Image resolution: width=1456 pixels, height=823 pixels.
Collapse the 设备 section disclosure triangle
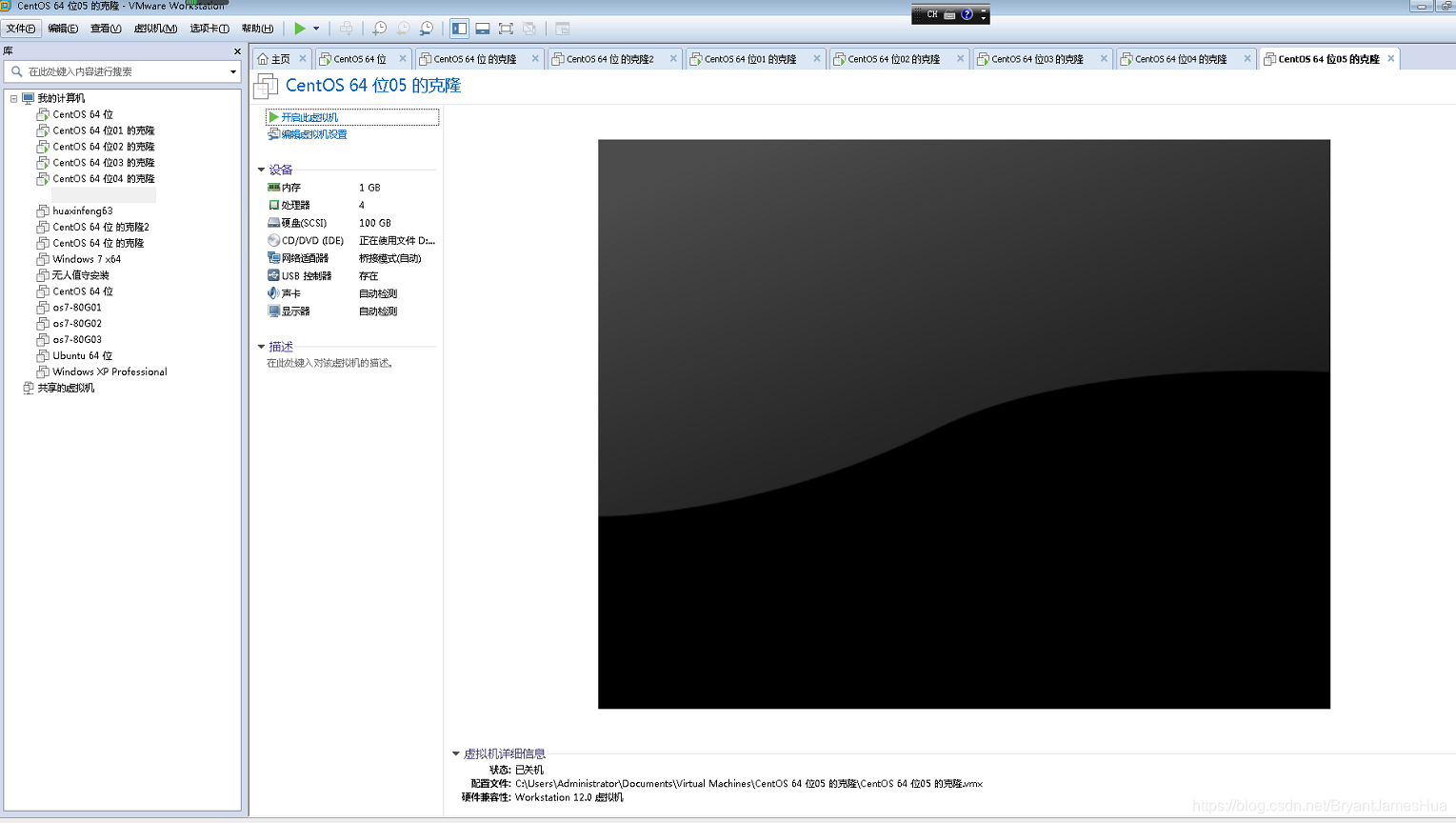click(261, 169)
